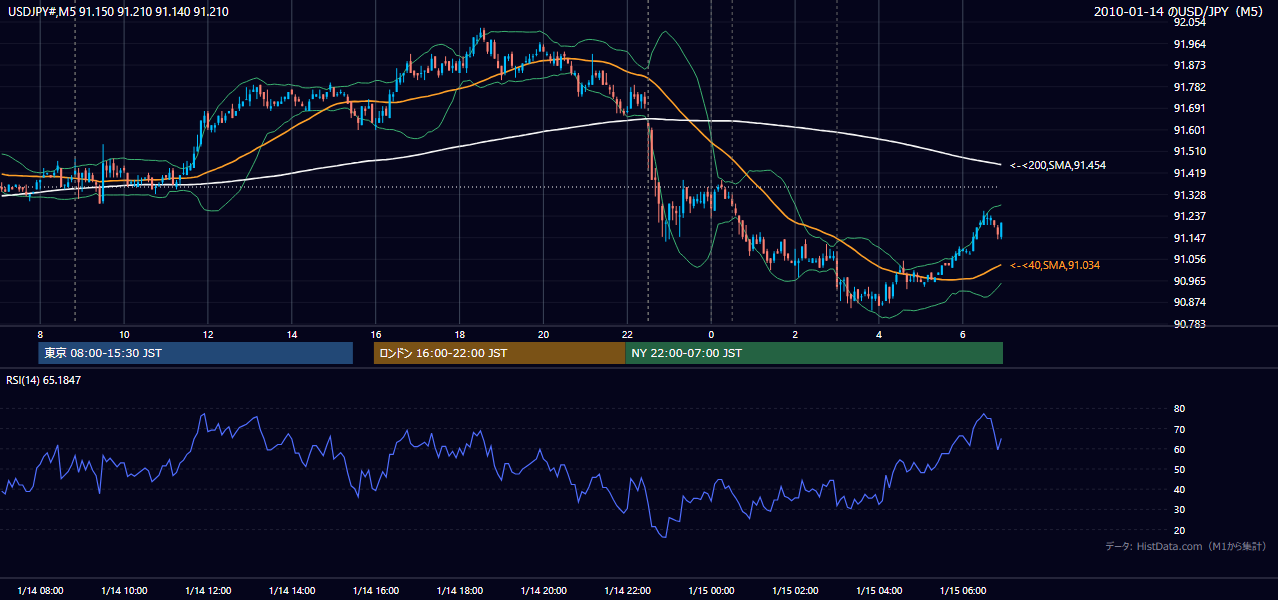The height and width of the screenshot is (600, 1278).
Task: Click hour tick 8 under the price chart
Action: [40, 334]
